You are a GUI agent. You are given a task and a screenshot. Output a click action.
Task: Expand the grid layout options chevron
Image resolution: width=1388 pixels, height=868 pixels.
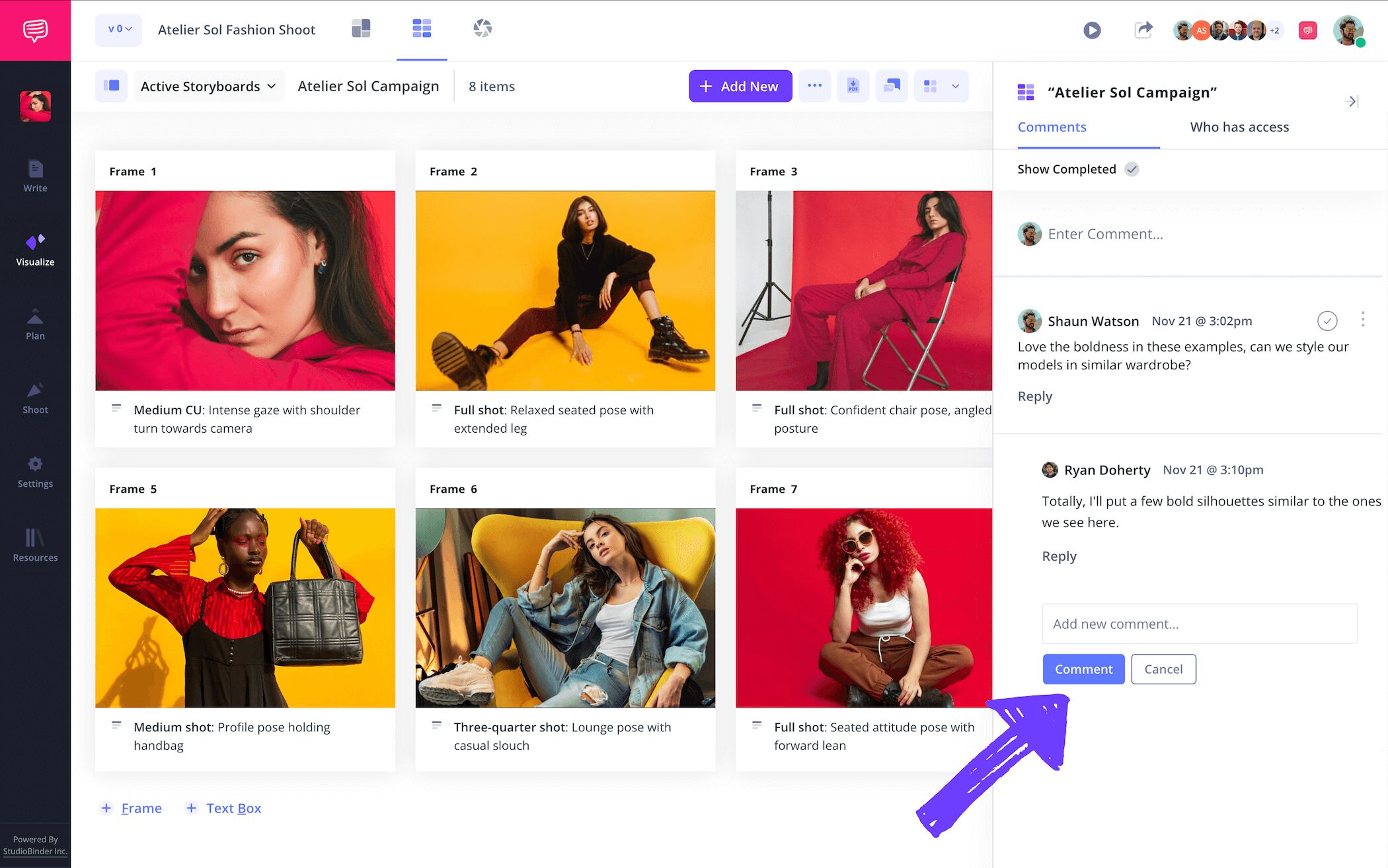(955, 87)
